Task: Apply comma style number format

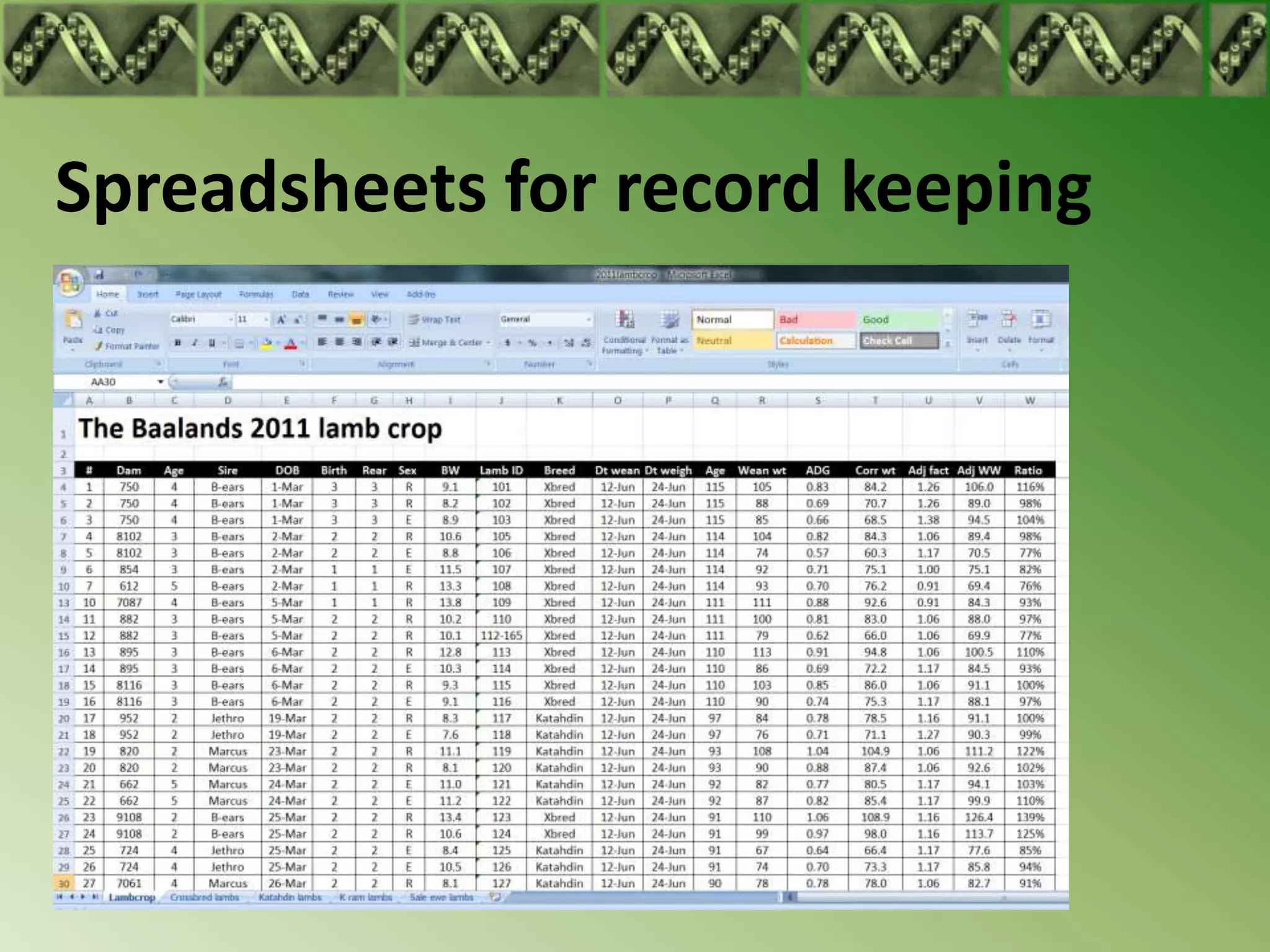Action: (549, 343)
